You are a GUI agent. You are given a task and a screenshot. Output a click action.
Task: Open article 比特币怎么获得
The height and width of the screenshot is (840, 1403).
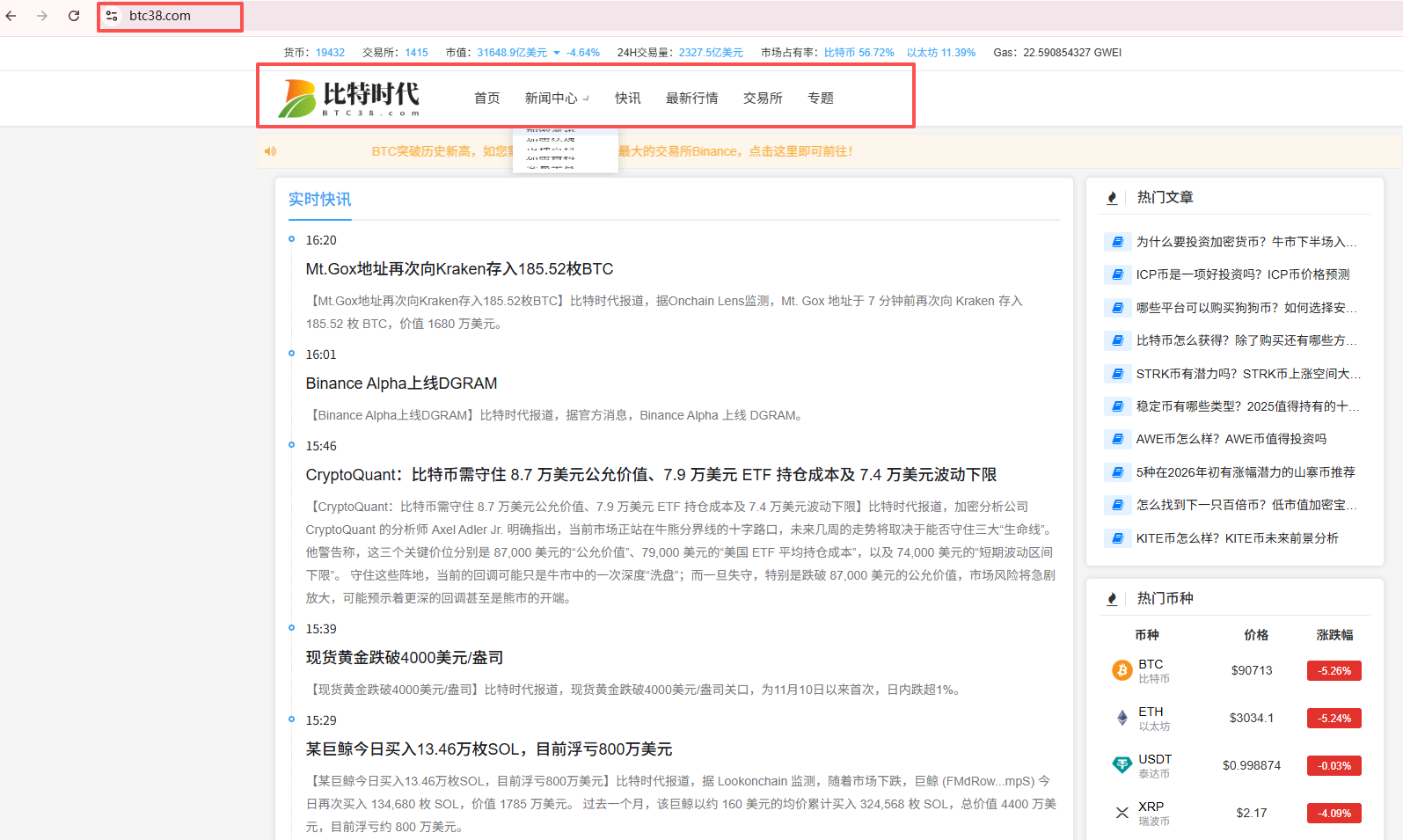click(x=1246, y=340)
